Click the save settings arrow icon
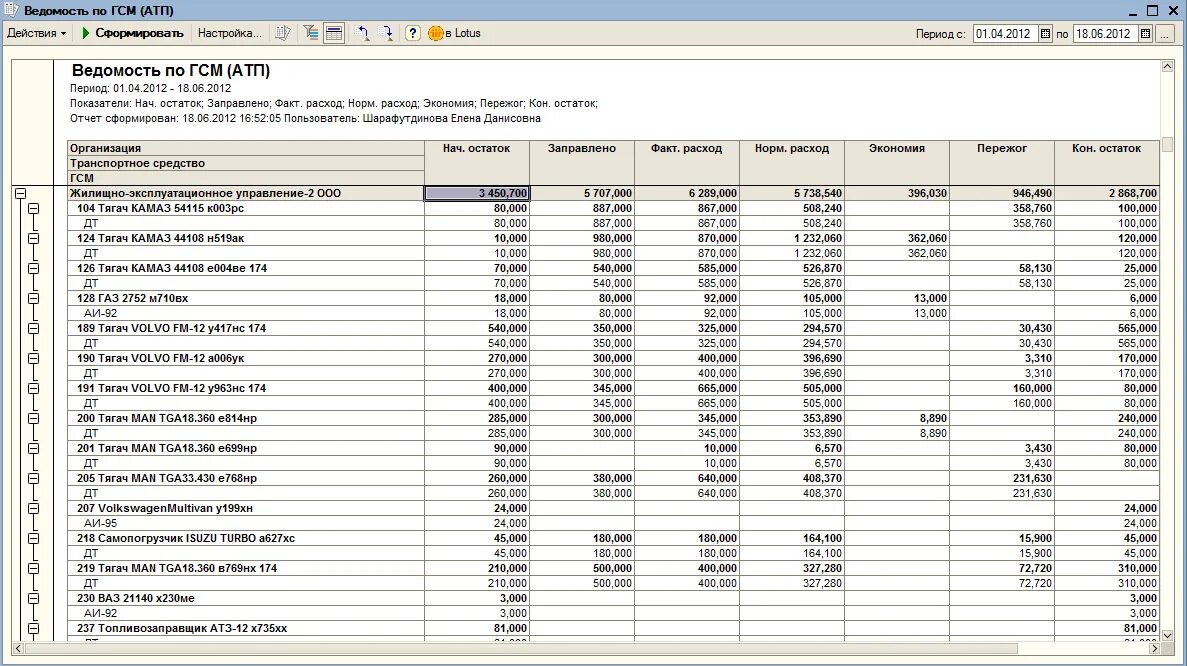 click(385, 33)
